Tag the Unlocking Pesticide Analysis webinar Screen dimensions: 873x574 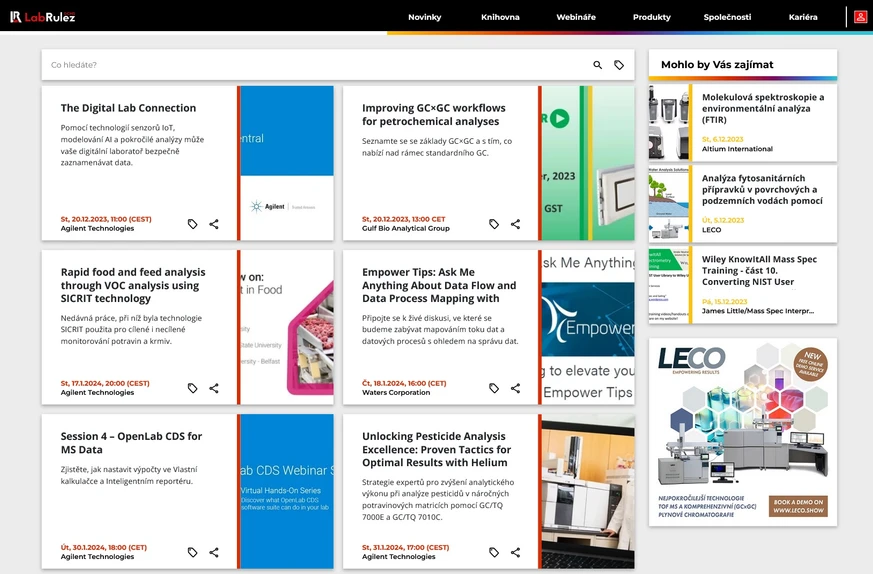coord(494,552)
